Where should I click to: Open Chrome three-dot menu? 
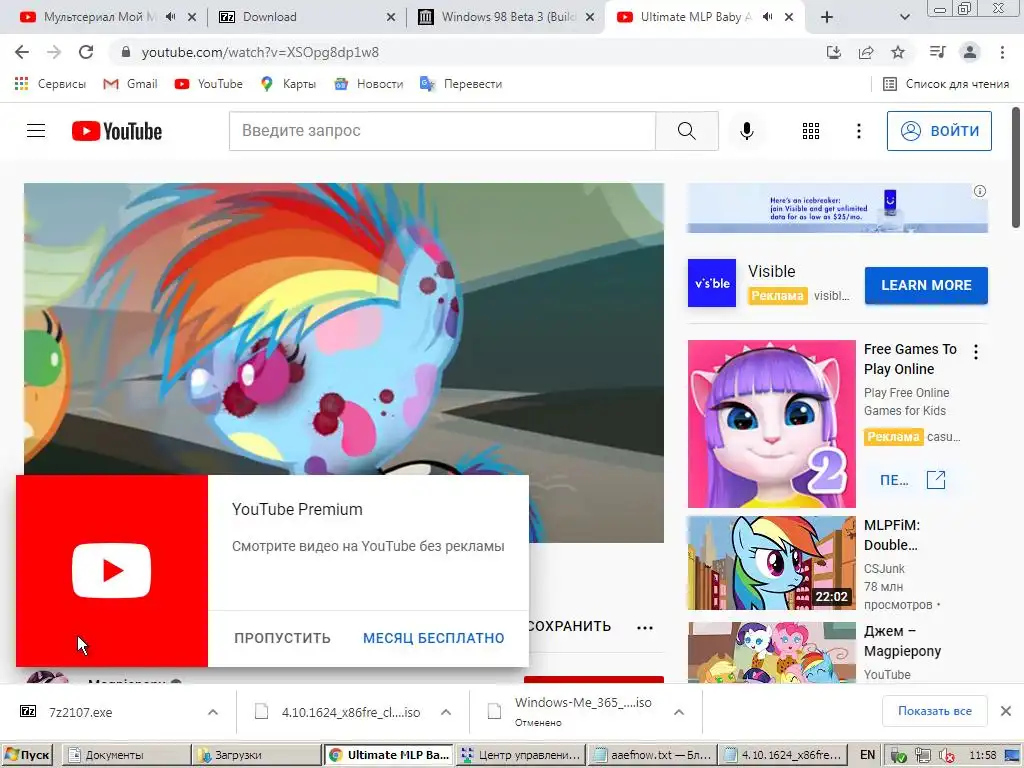(x=1002, y=52)
